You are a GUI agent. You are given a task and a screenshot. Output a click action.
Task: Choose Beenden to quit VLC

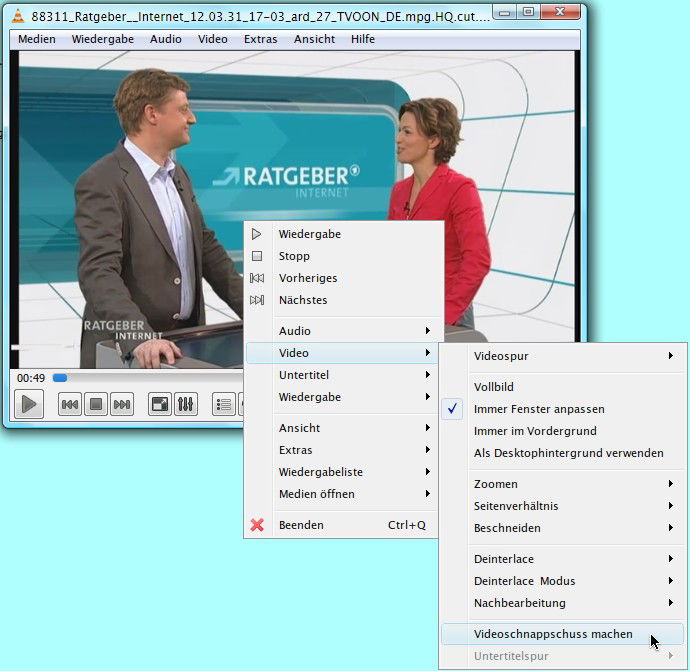coord(341,525)
